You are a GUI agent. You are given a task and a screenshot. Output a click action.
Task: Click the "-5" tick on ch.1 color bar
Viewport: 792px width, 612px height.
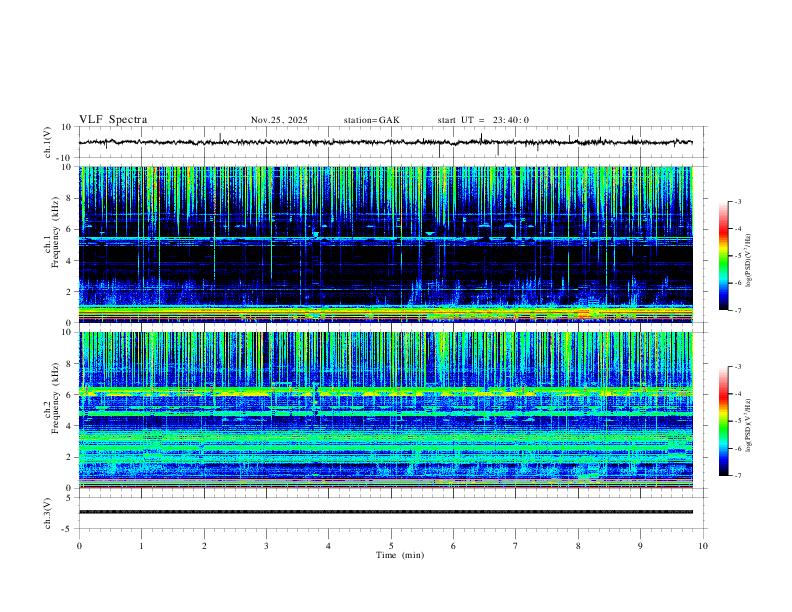click(x=737, y=256)
